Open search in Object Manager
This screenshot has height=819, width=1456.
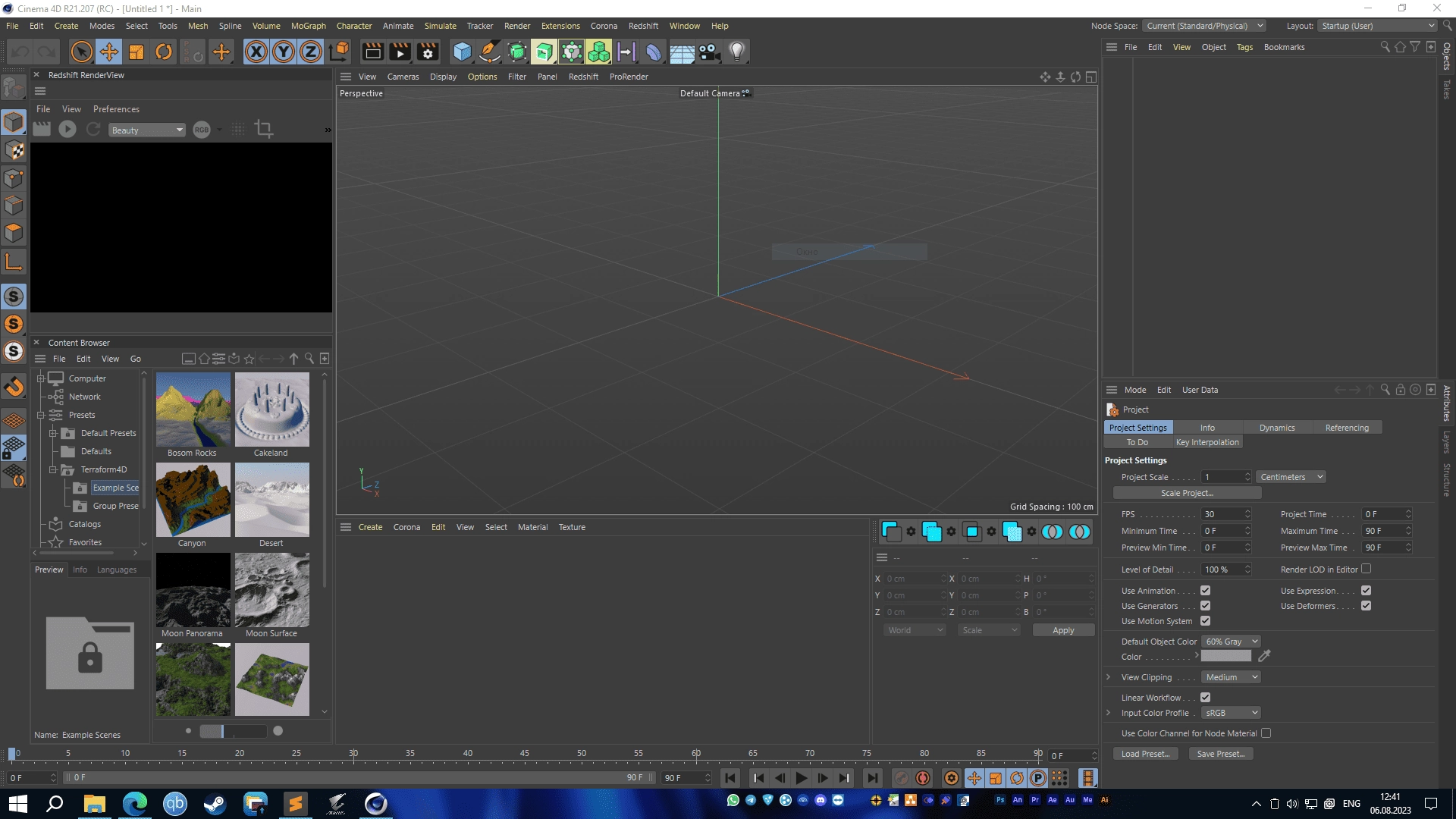(x=1385, y=47)
